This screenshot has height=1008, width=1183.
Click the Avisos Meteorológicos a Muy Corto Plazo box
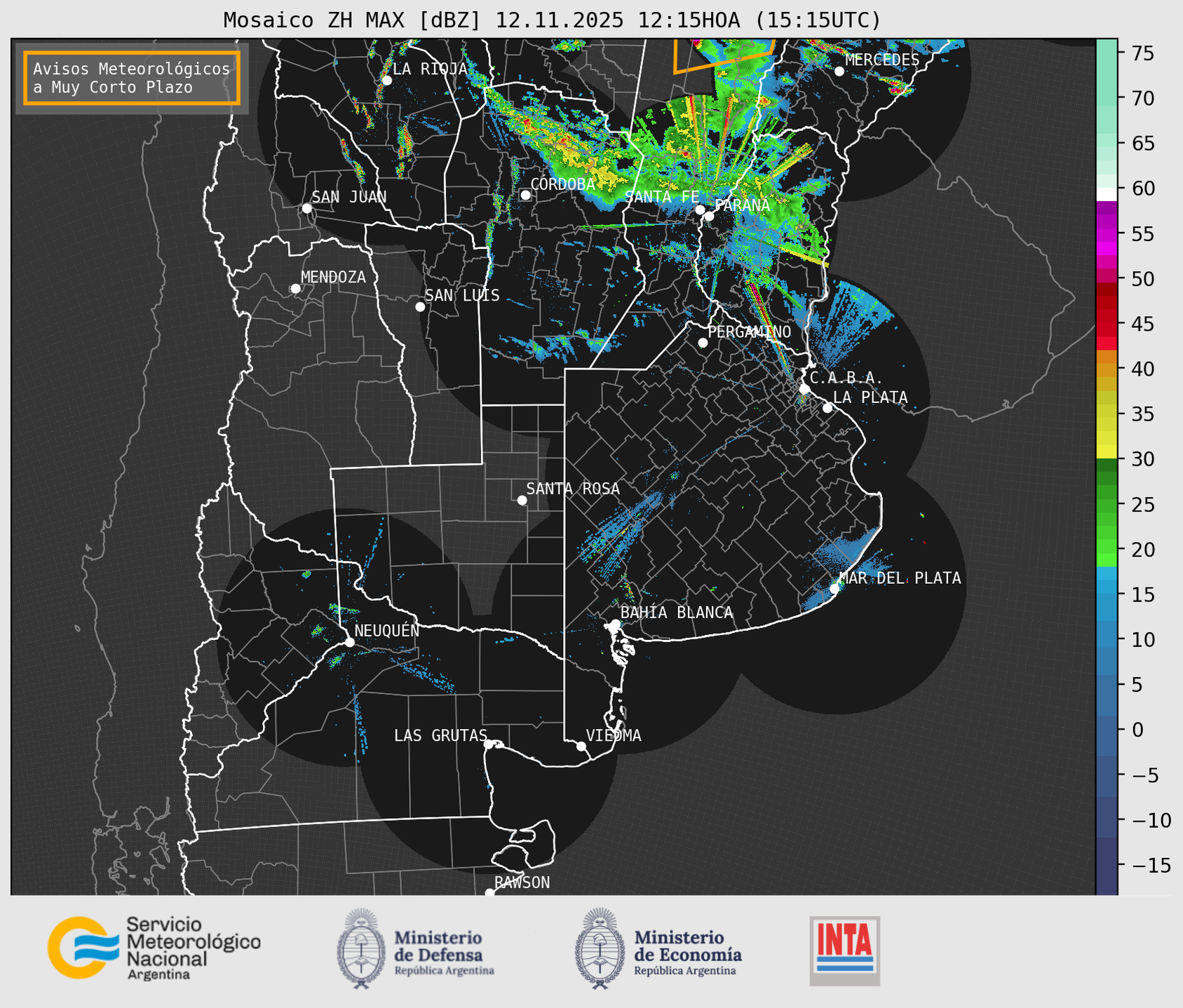coord(132,78)
